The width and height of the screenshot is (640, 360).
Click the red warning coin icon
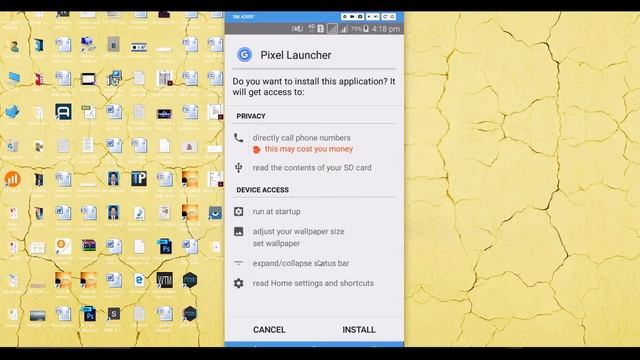pos(256,149)
